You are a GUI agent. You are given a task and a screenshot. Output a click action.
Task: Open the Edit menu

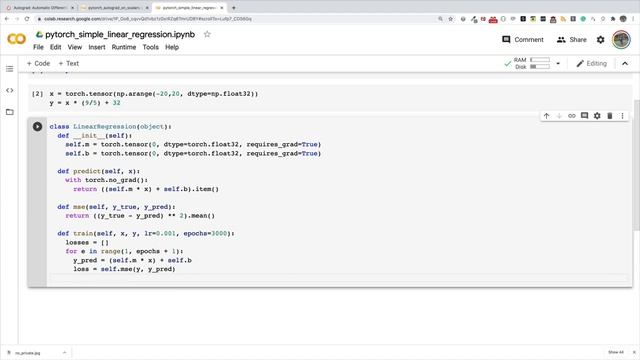[x=56, y=47]
